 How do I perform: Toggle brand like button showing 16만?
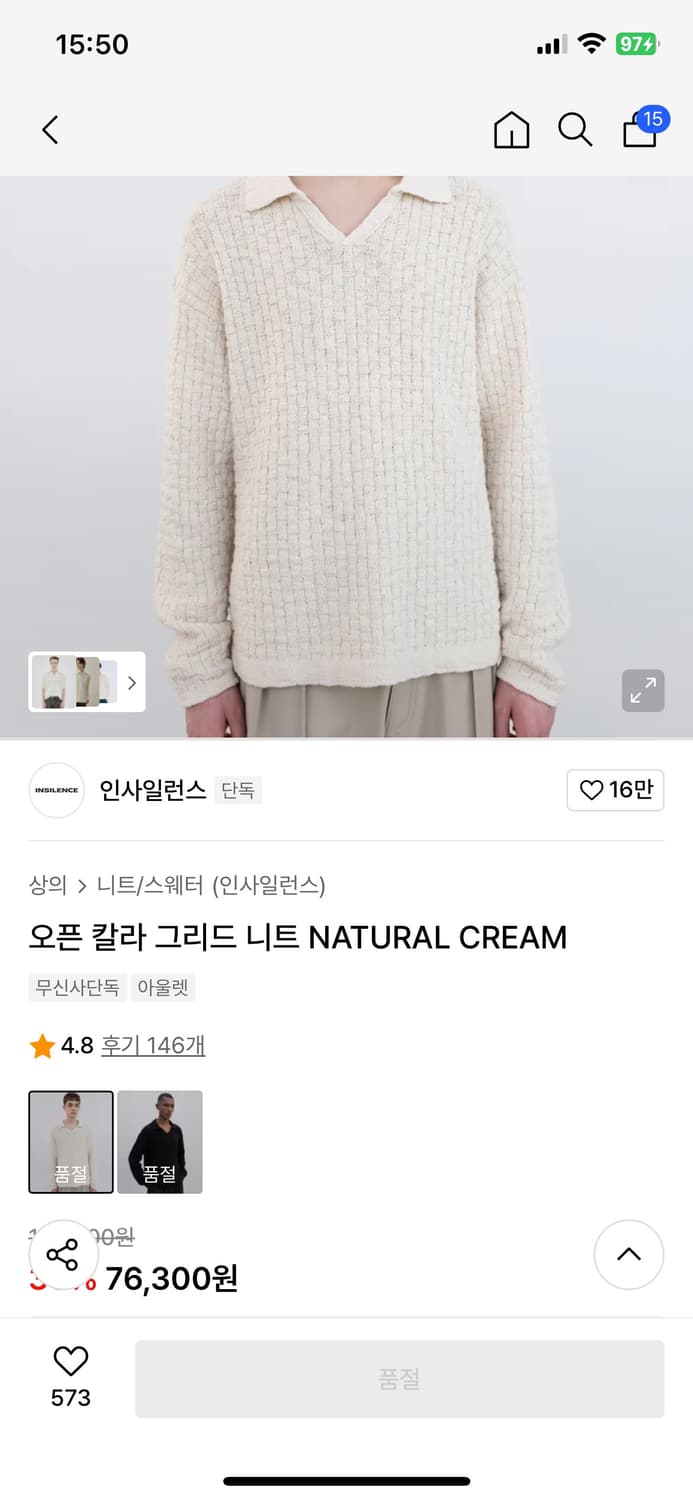[615, 790]
